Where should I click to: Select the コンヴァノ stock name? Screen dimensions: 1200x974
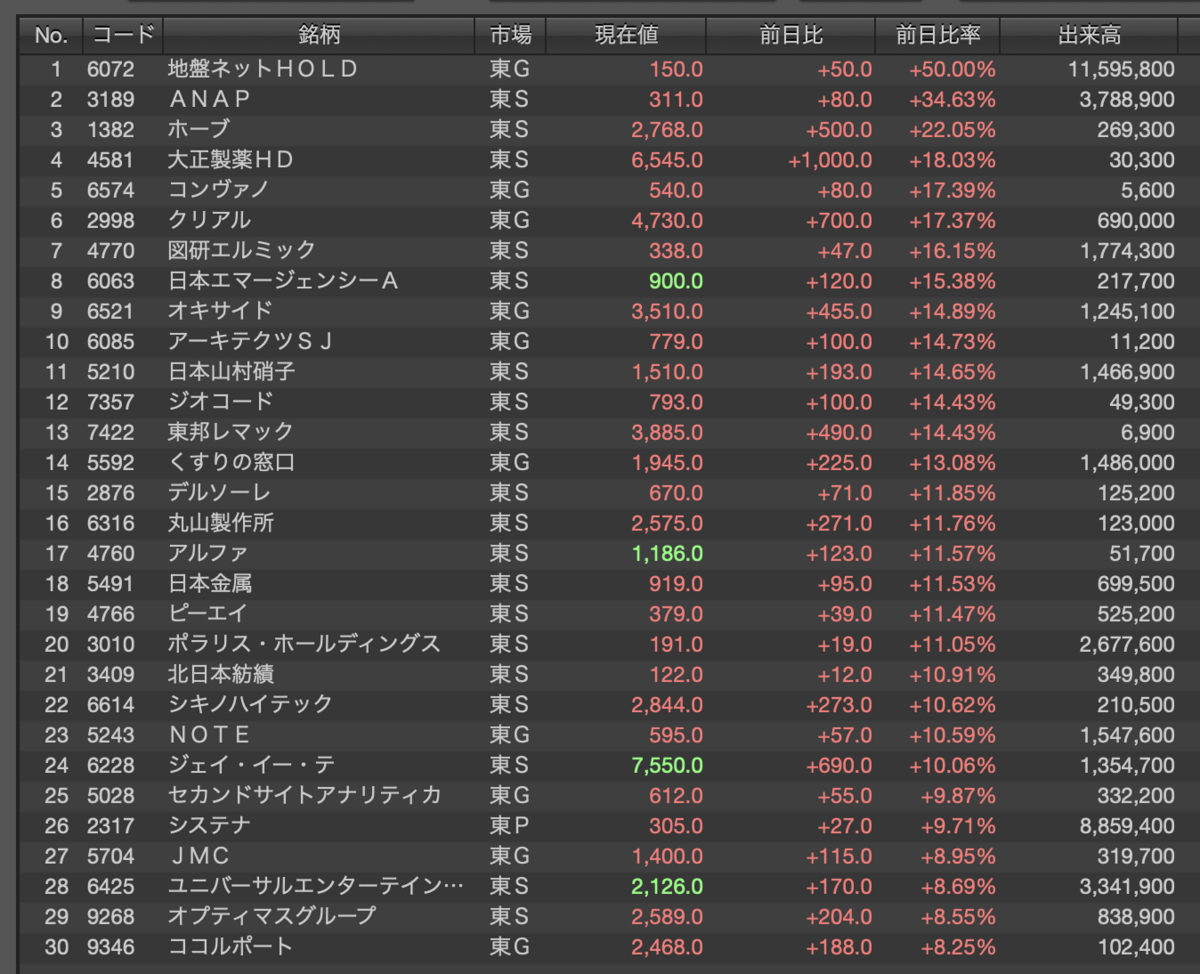tap(219, 190)
